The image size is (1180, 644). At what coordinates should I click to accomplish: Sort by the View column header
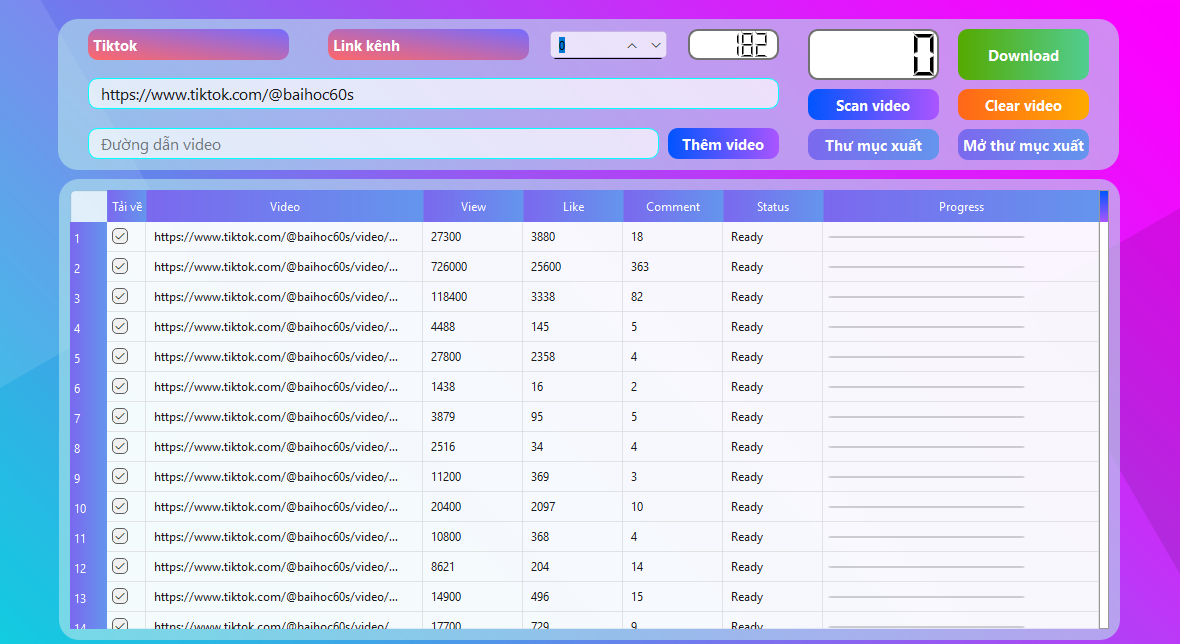tap(473, 206)
